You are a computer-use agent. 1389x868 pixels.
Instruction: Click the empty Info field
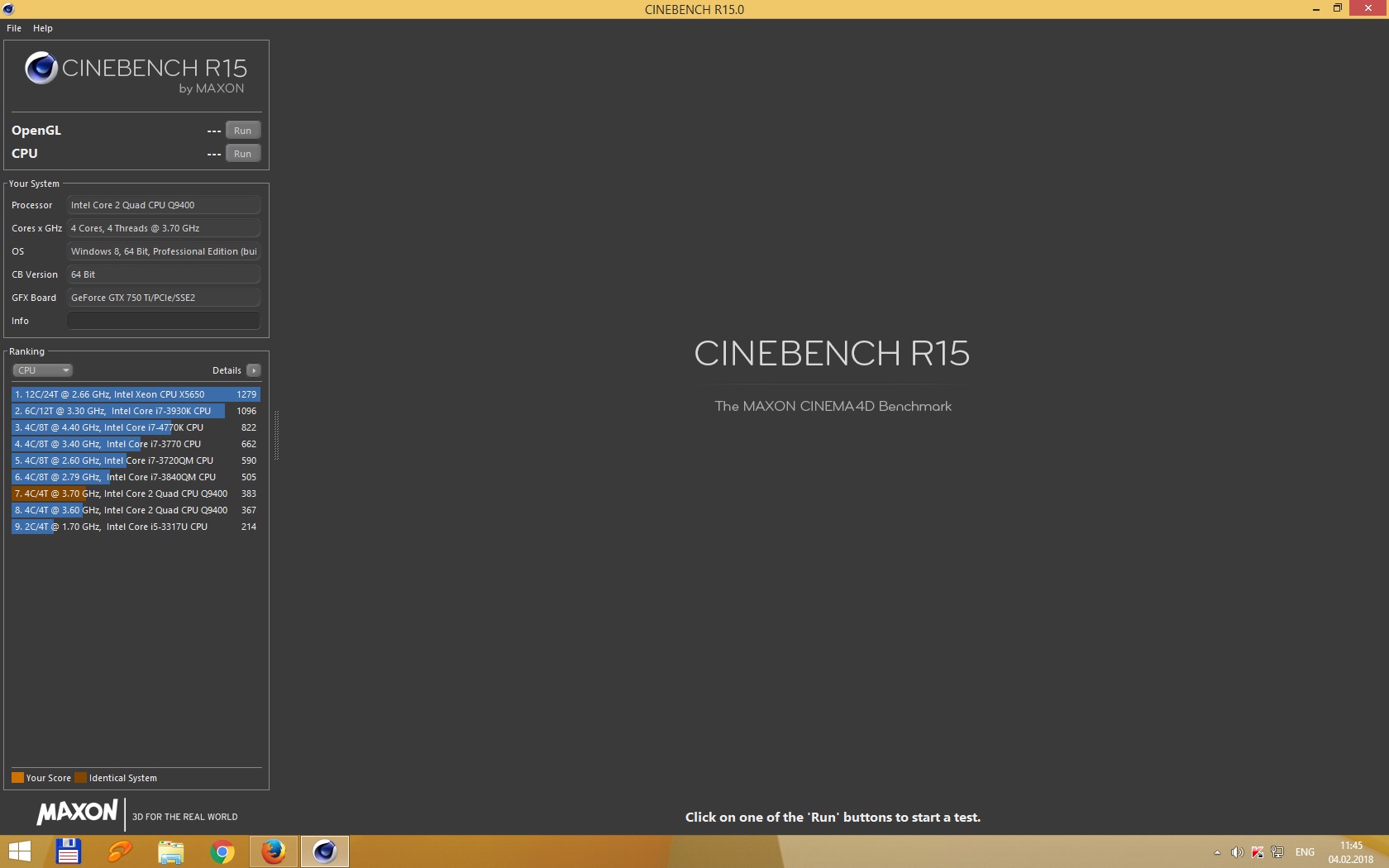coord(164,321)
